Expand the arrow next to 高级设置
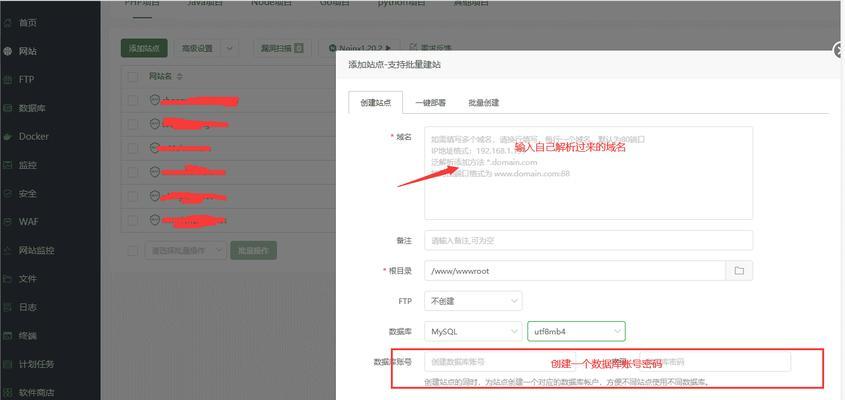 [230, 48]
